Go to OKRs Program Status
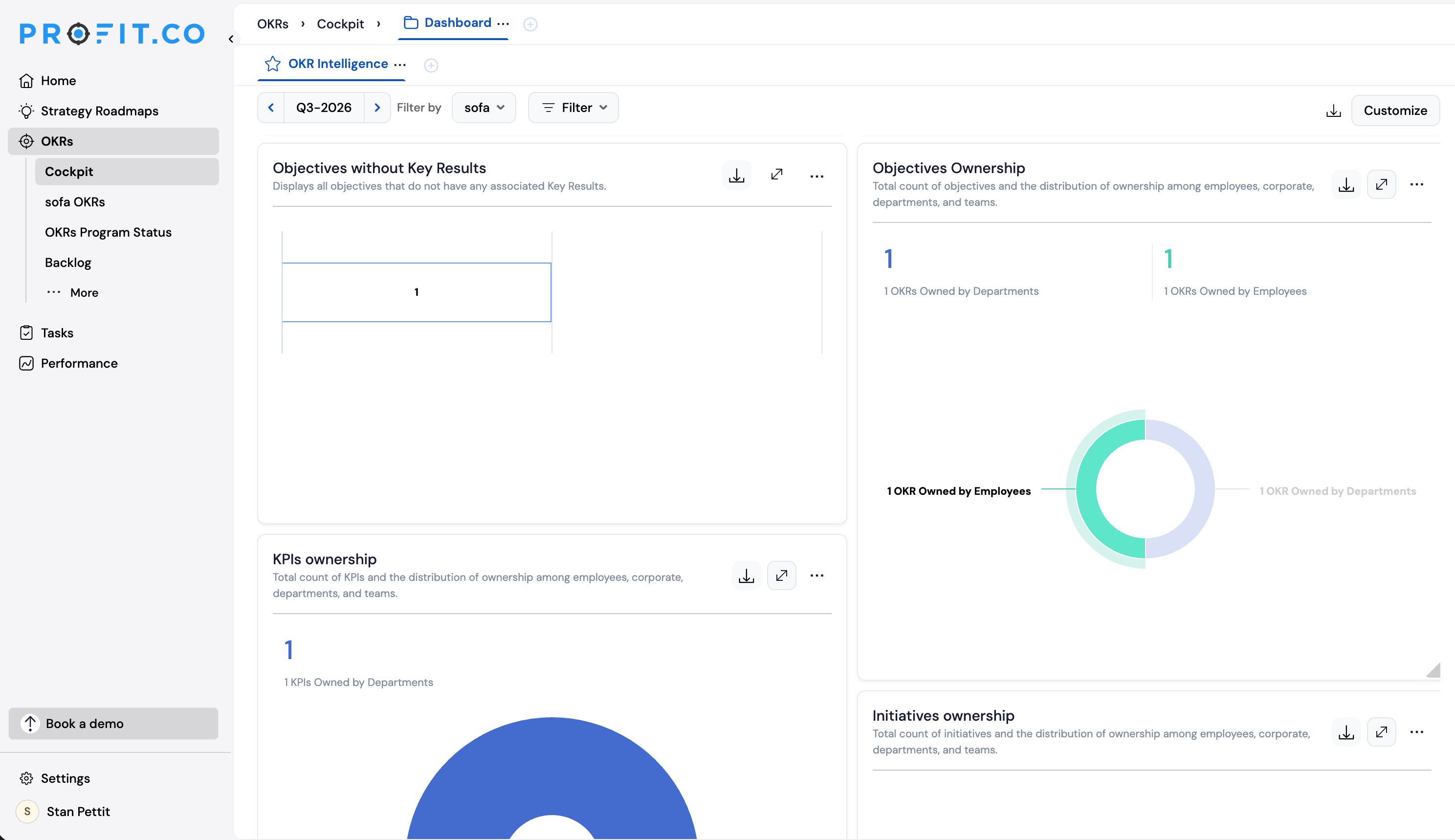The image size is (1455, 840). pyautogui.click(x=127, y=232)
